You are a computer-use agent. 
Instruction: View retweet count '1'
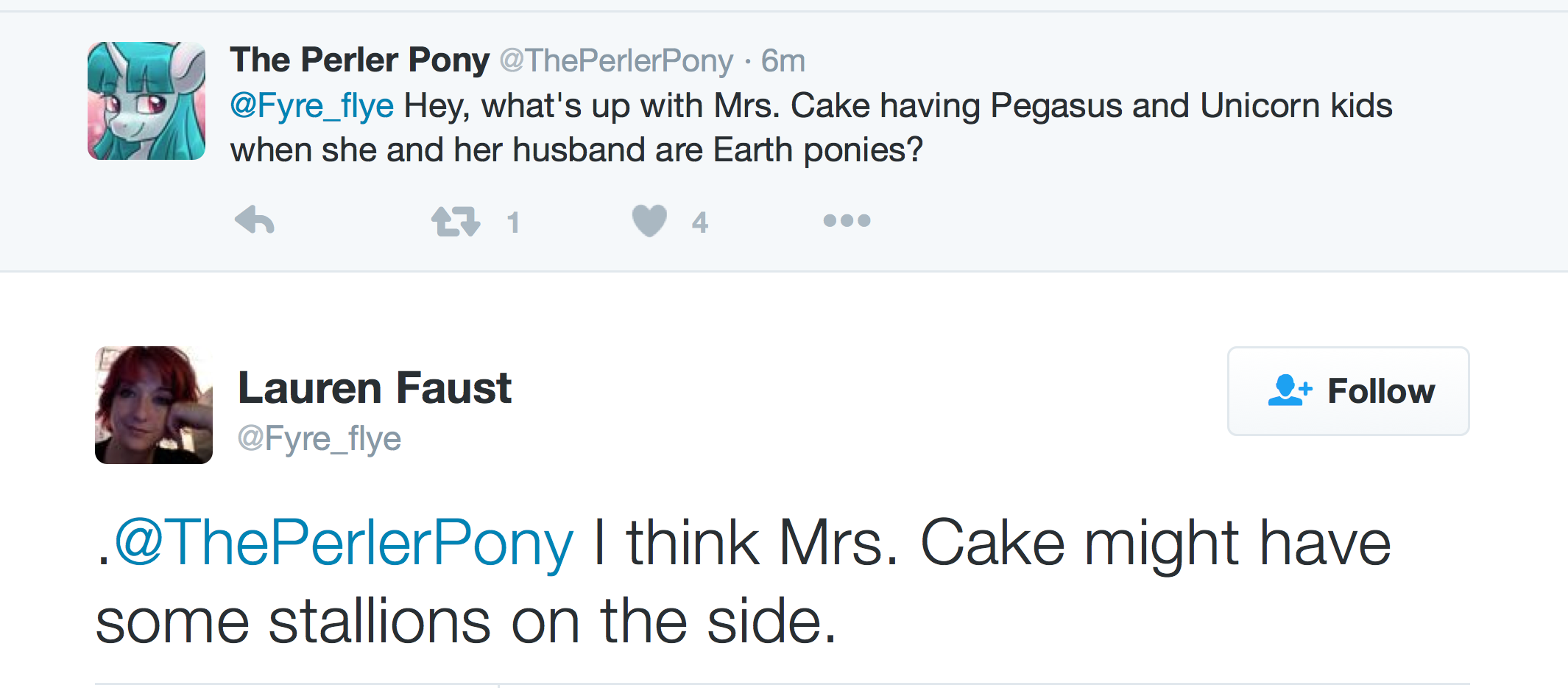click(513, 222)
